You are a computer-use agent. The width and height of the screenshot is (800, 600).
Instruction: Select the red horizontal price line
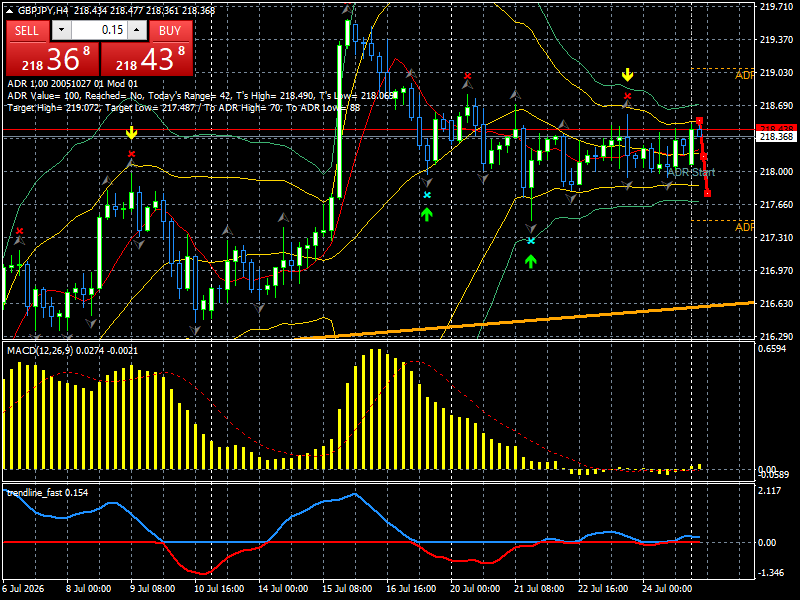378,130
